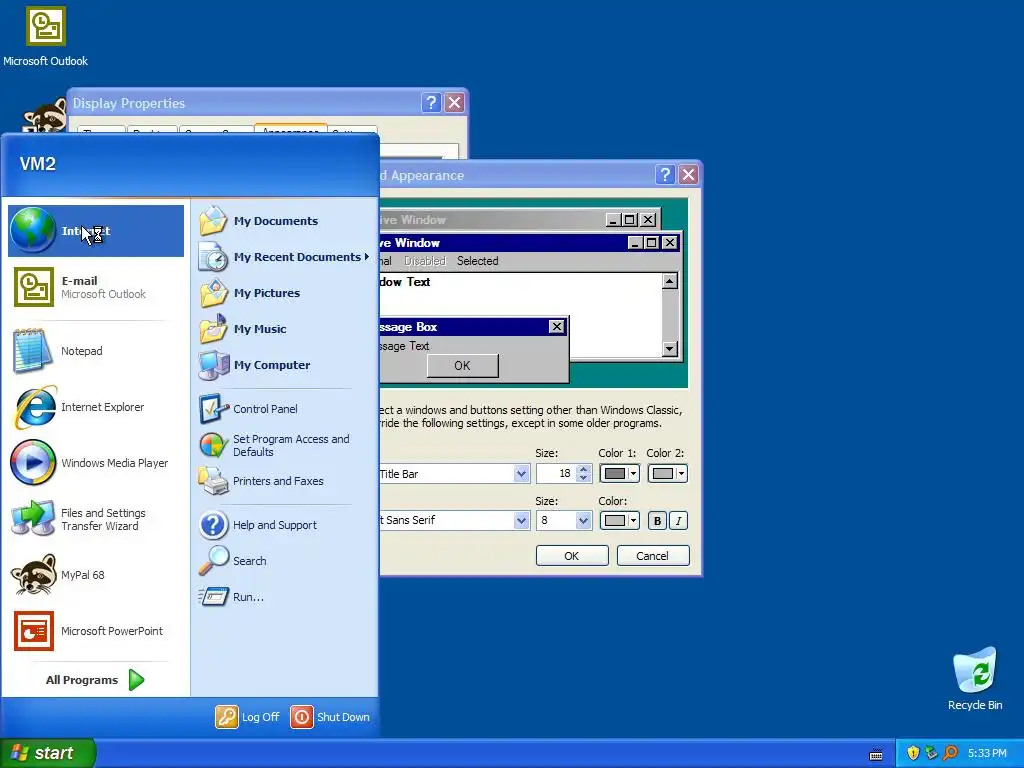Screen dimensions: 1024x768
Task: Open Files and Settings Transfer Wizard
Action: coord(95,519)
